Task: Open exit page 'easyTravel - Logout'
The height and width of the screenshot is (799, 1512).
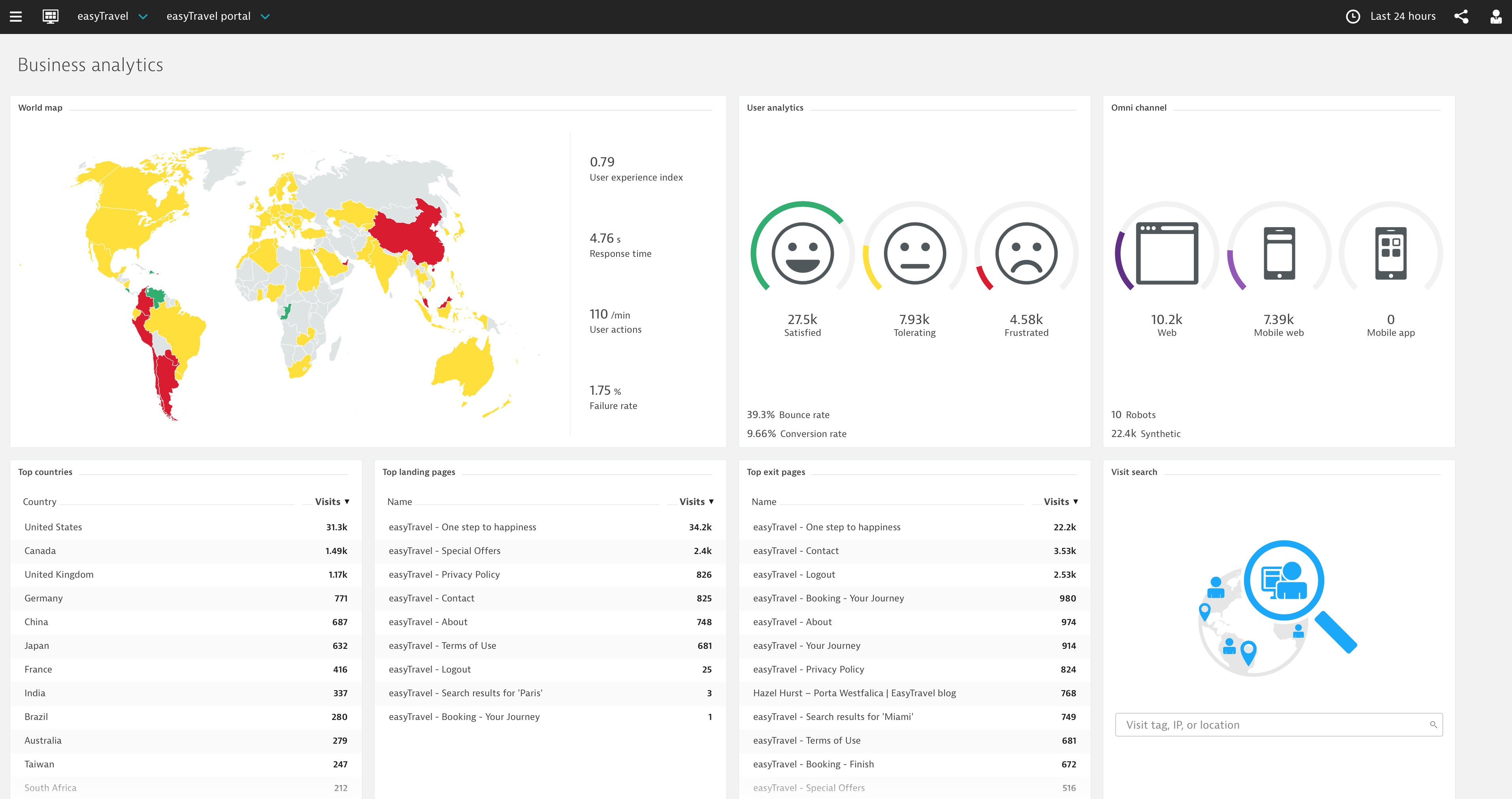Action: [x=794, y=574]
